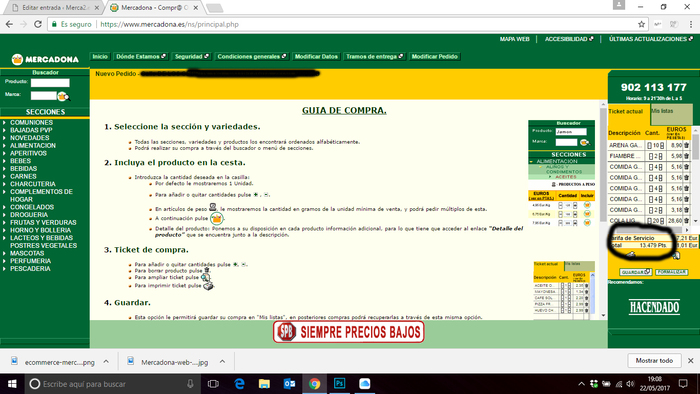Bookmark page with the star icon
Viewport: 700px width, 394px height.
click(x=642, y=24)
